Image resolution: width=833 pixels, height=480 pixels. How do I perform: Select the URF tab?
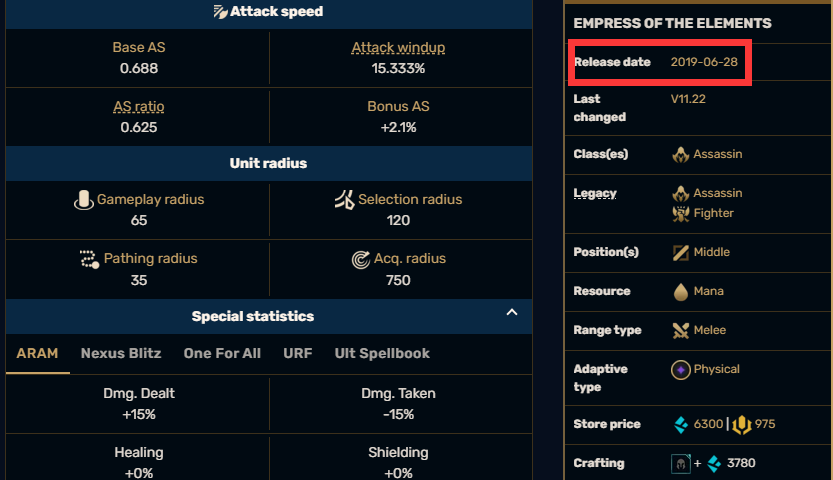tap(298, 354)
